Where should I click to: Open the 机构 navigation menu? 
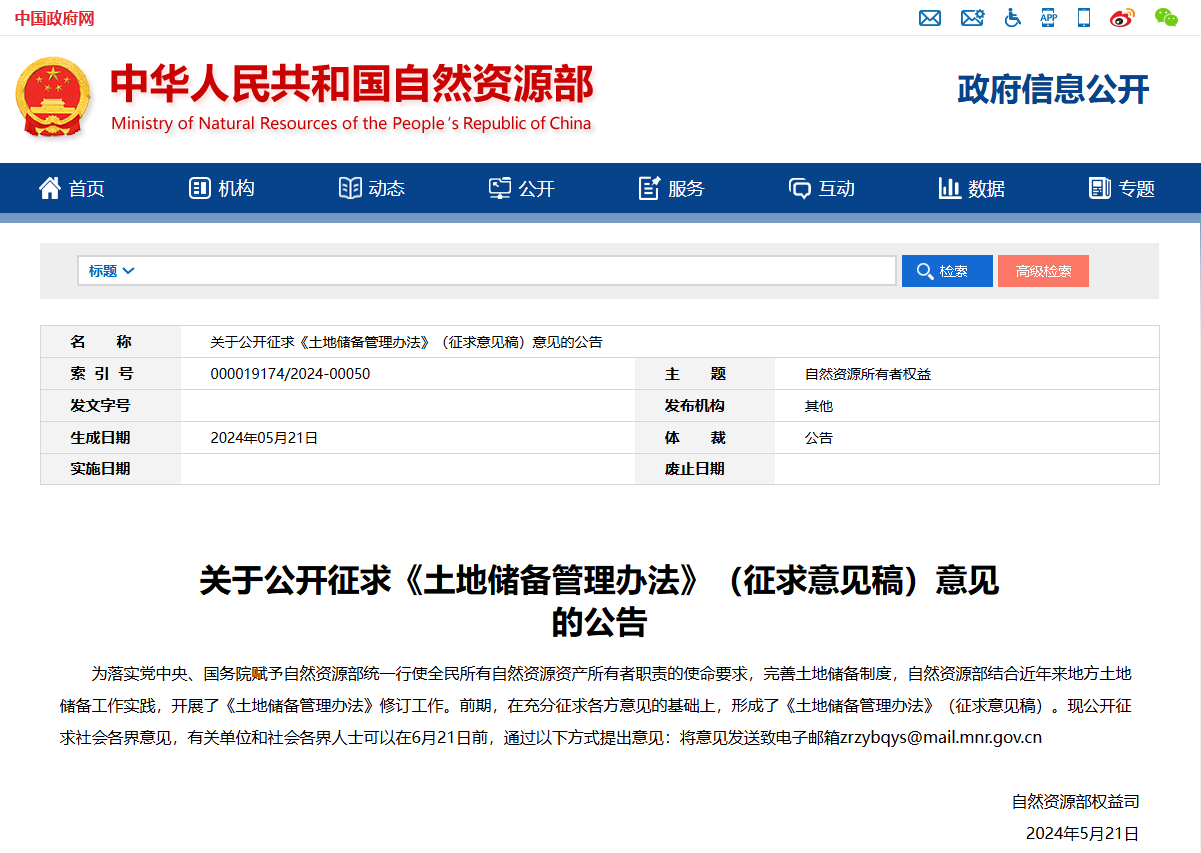point(222,188)
